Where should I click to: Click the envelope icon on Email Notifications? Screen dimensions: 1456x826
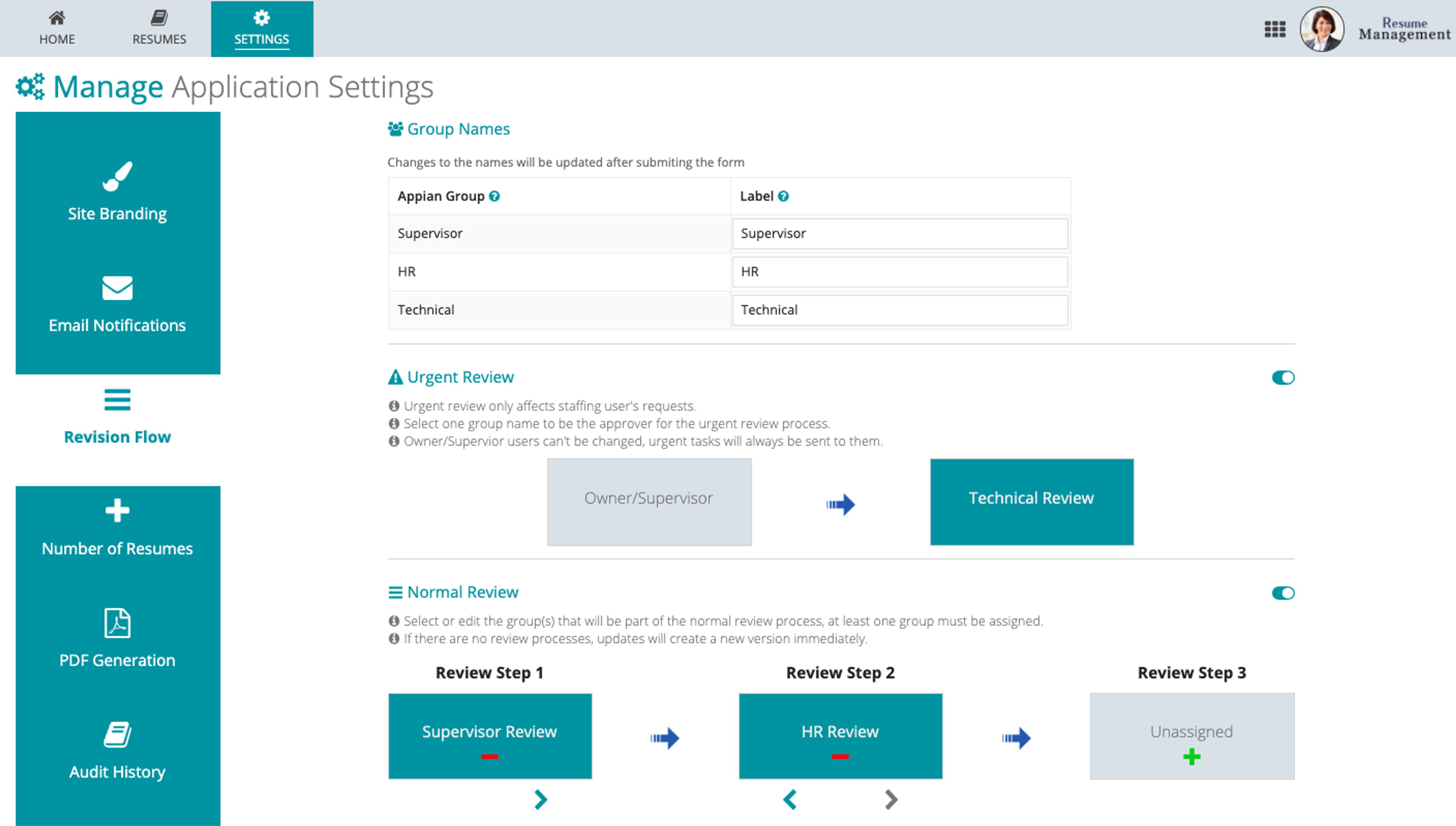(118, 288)
